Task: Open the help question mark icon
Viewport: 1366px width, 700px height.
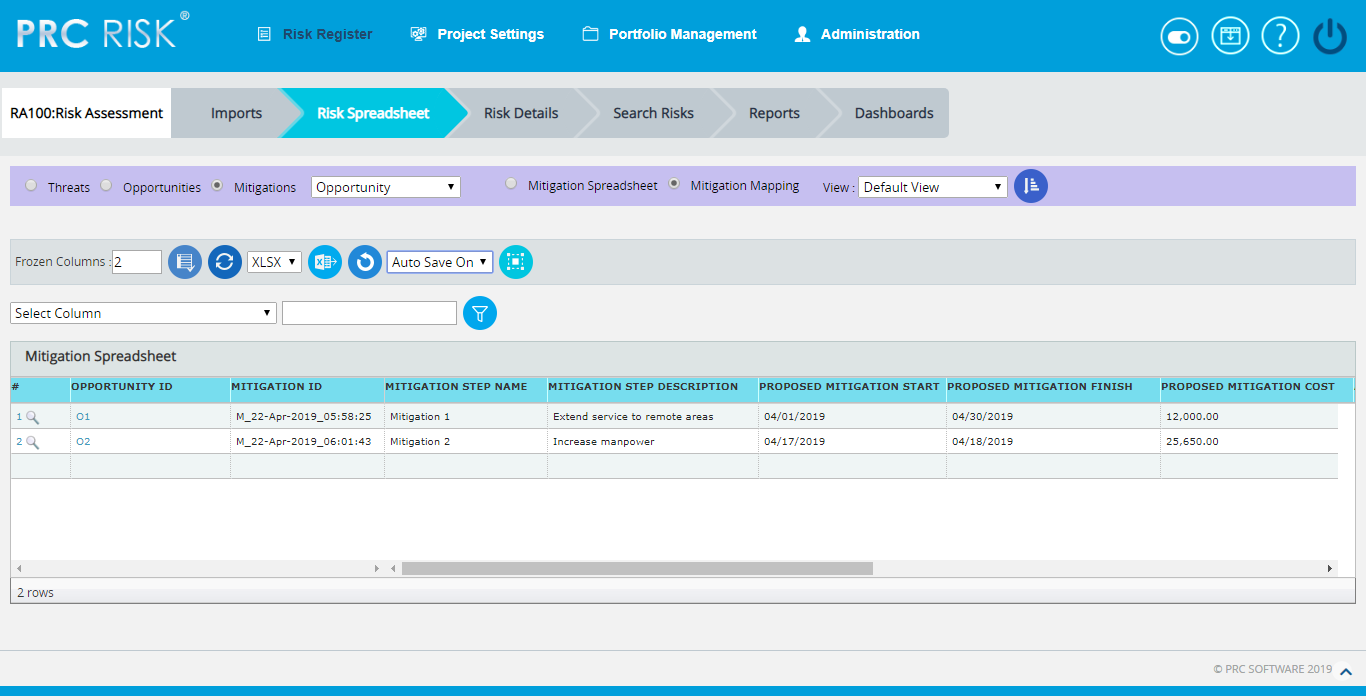Action: pos(1280,36)
